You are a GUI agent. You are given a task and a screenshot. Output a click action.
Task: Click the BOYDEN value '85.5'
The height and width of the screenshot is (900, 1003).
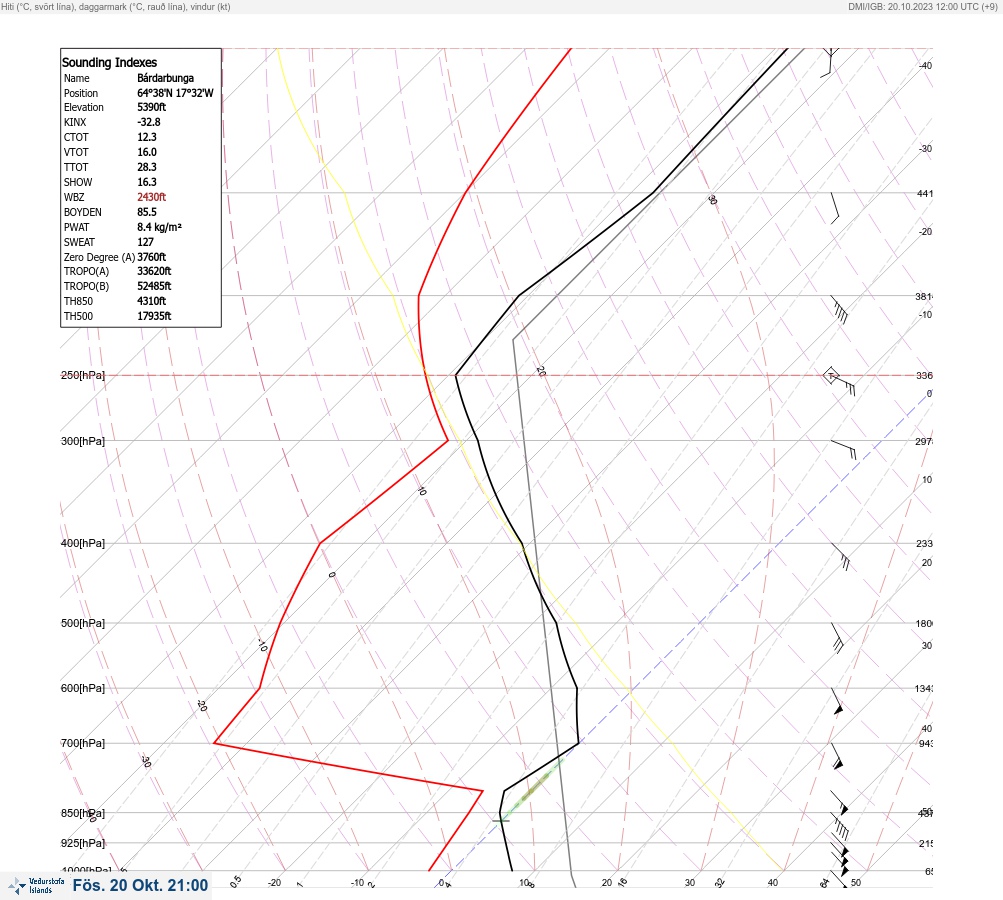pos(147,212)
